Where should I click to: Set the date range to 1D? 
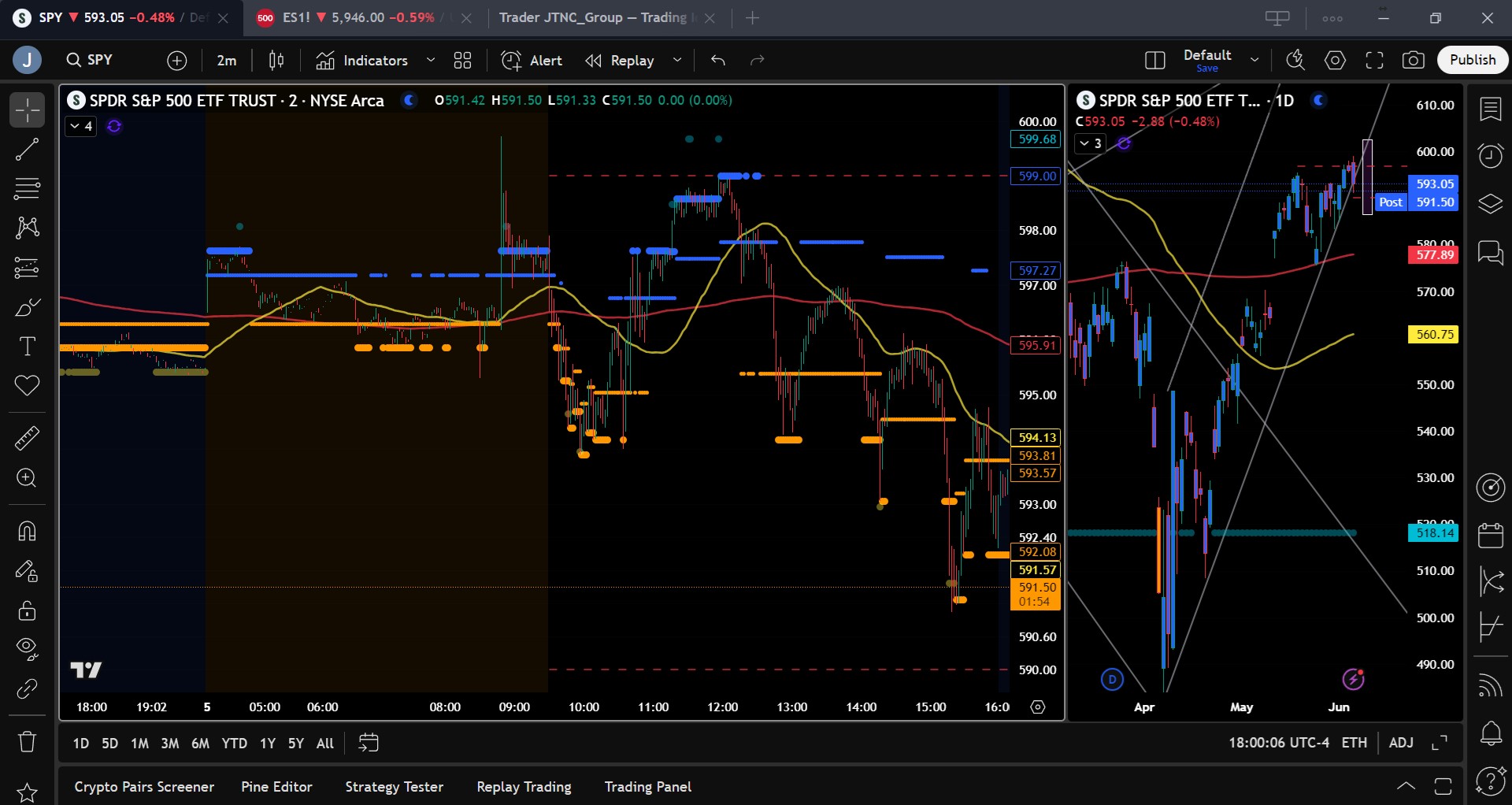(x=81, y=743)
